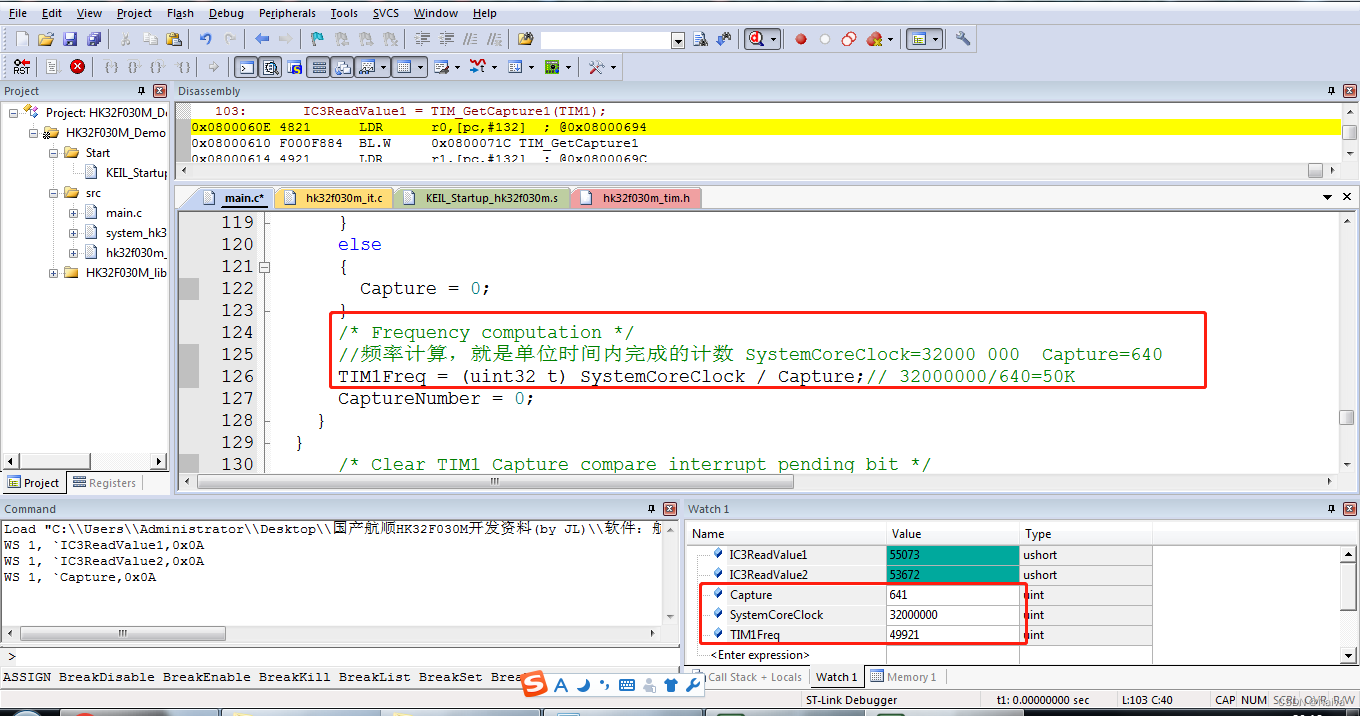Screen dimensions: 1360x716
Task: Click the Type column header in Watch 1
Action: pyautogui.click(x=1086, y=534)
